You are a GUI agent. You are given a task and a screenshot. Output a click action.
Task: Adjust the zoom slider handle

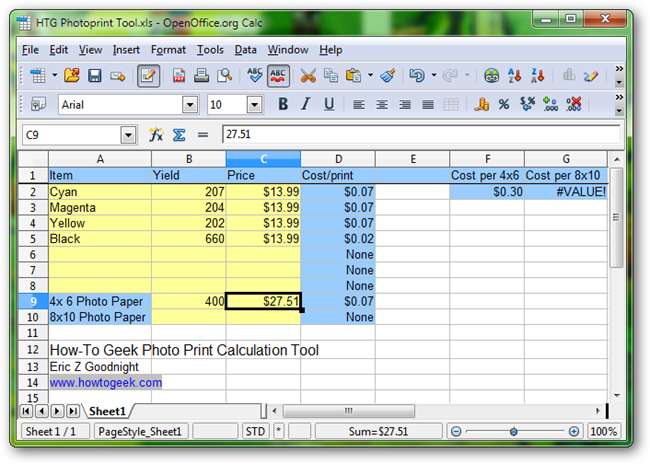coord(513,431)
